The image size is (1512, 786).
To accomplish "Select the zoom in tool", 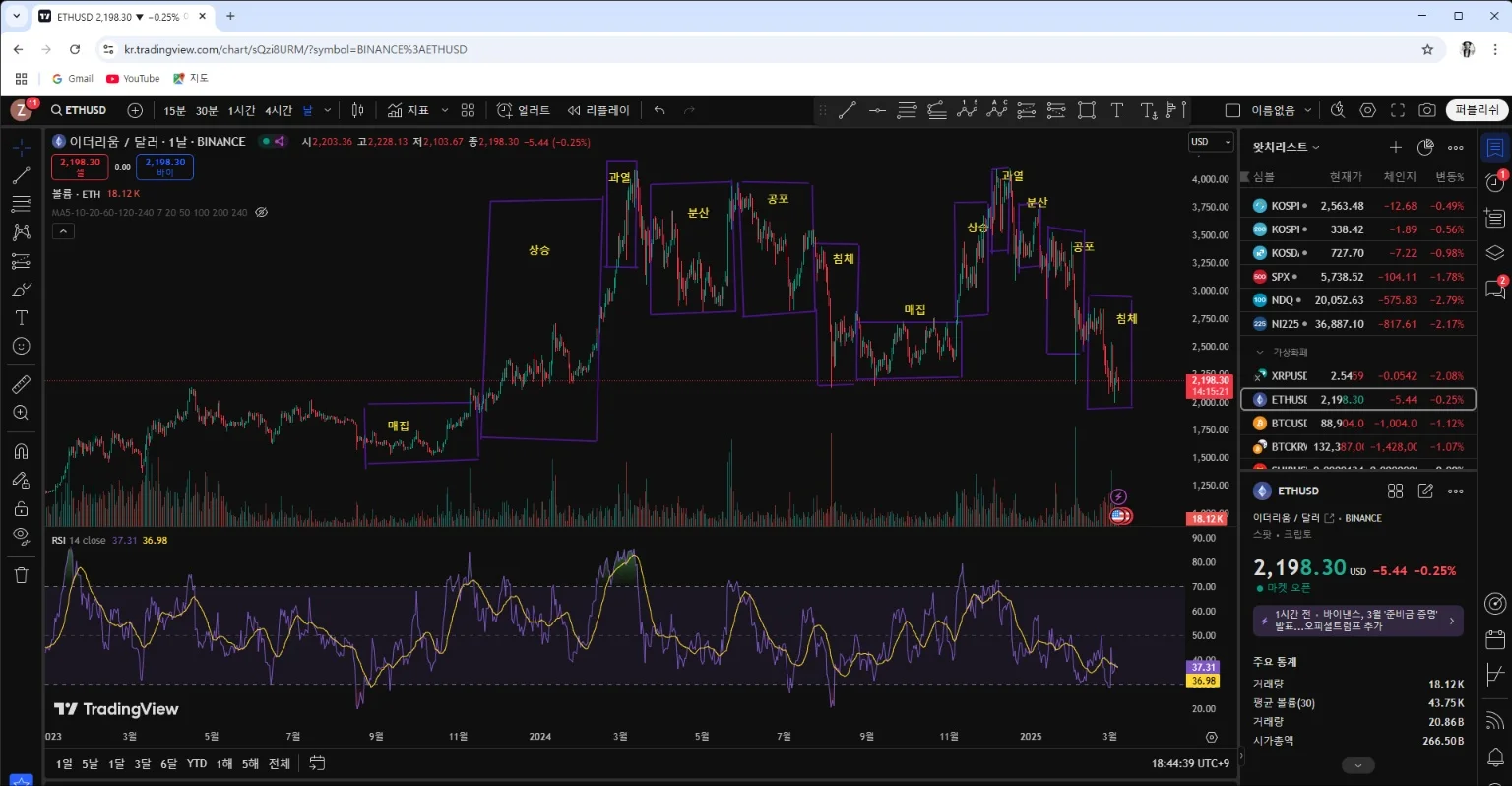I will click(21, 413).
